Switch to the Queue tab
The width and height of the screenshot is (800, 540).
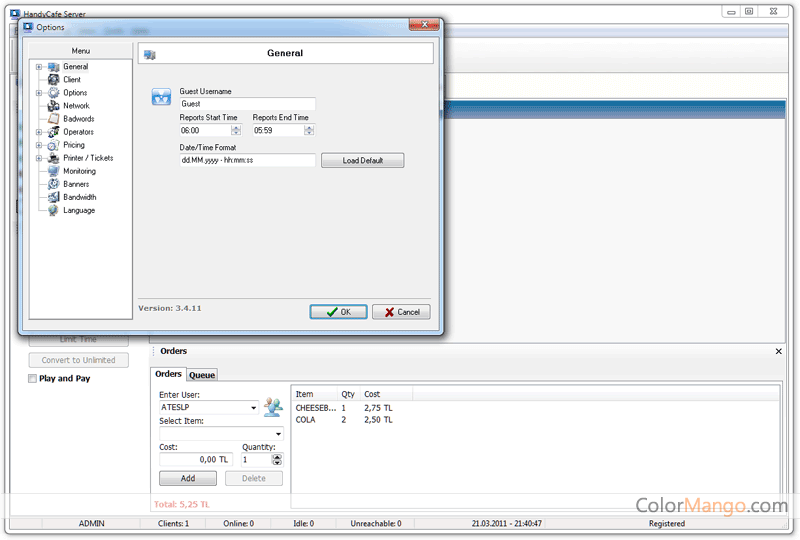(x=202, y=375)
